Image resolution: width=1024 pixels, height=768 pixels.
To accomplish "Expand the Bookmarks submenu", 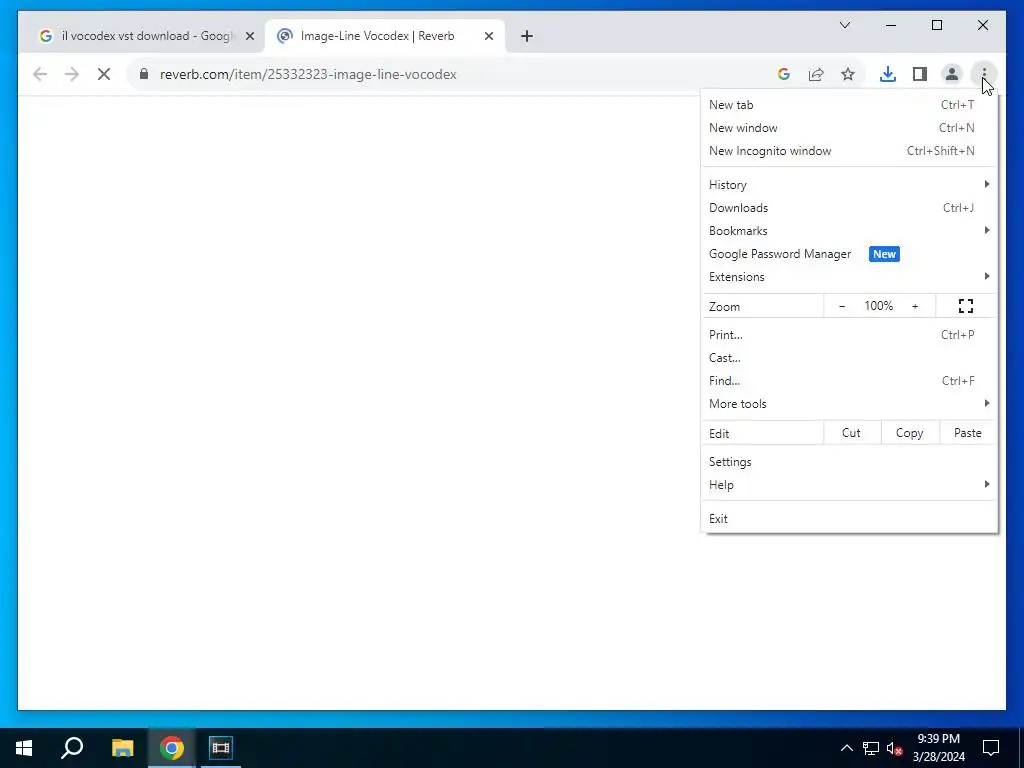I will pos(849,231).
